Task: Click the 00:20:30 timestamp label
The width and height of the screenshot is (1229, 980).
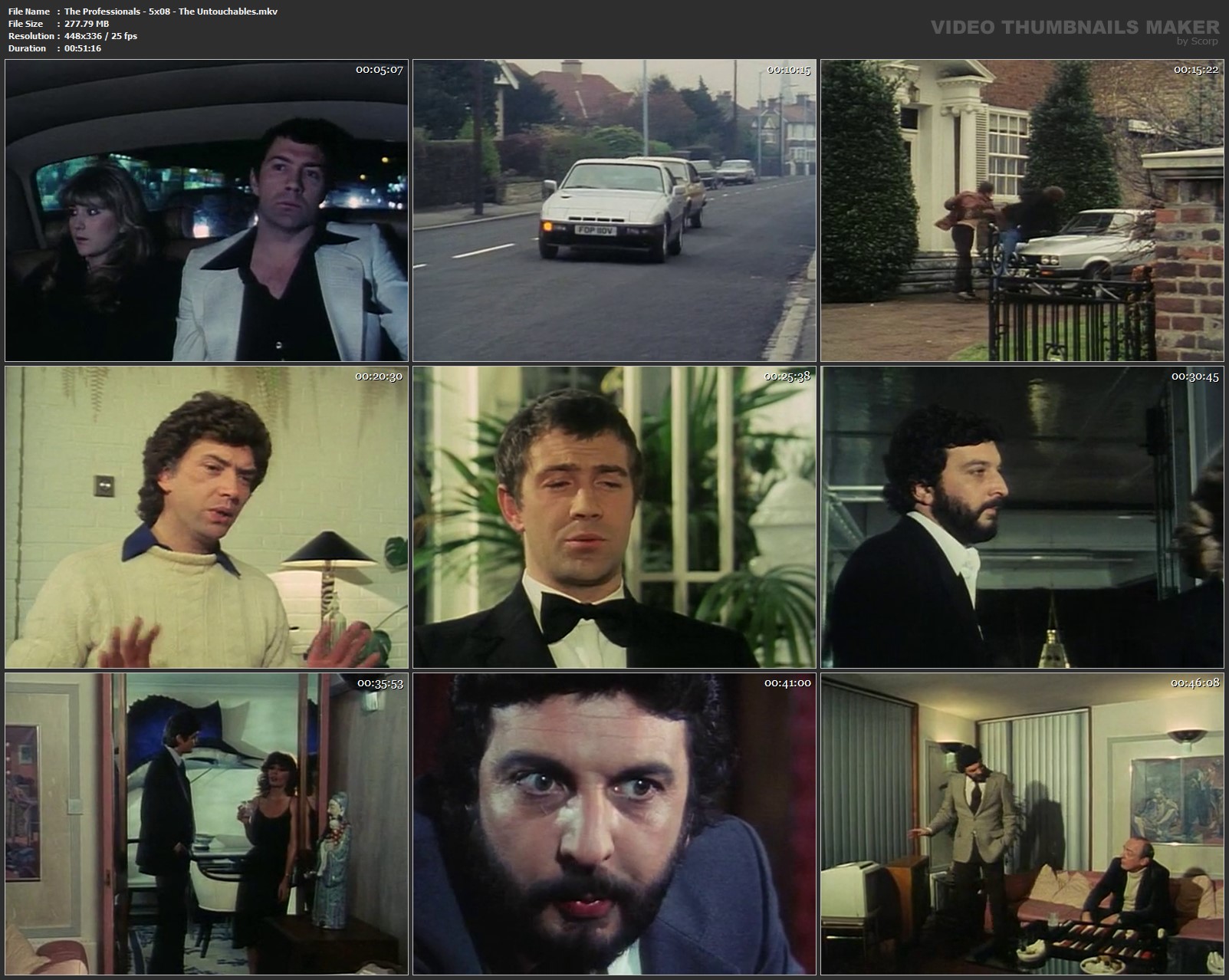Action: click(x=379, y=377)
